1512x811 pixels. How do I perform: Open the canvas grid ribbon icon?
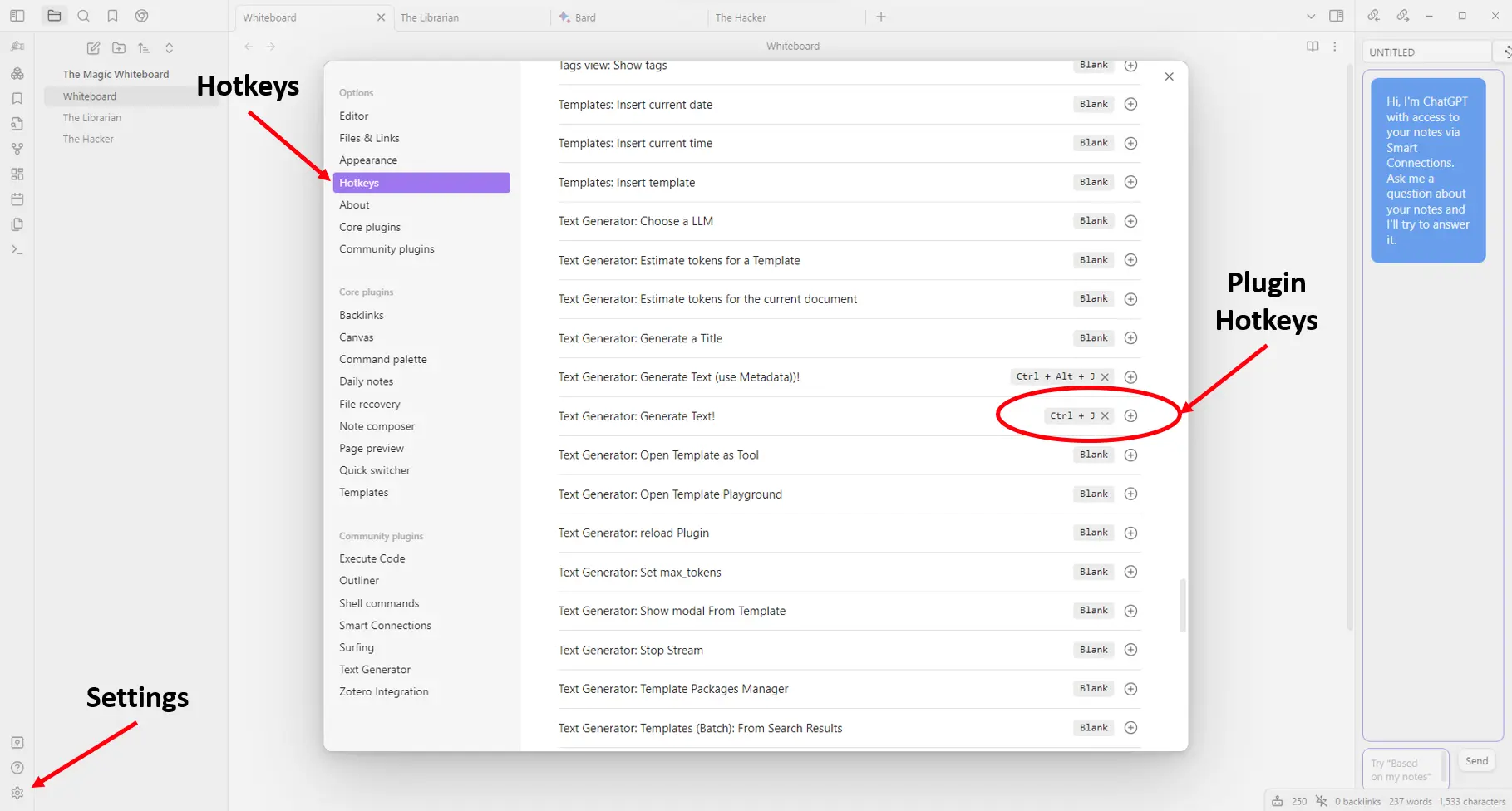coord(17,174)
